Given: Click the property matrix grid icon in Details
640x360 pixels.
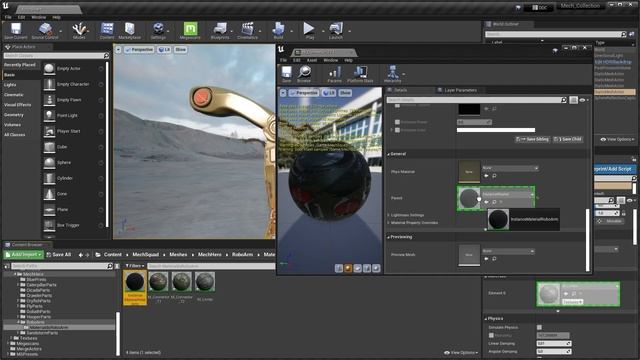Looking at the screenshot, I should point(573,100).
